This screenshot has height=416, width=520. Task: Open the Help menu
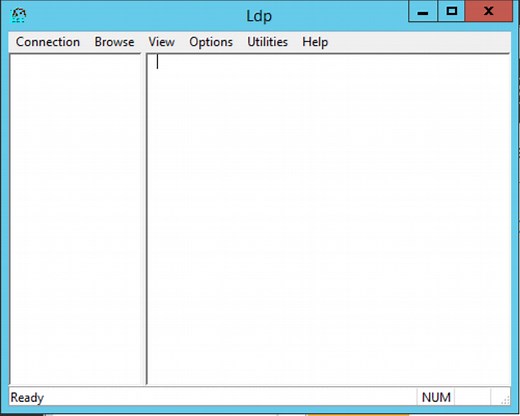tap(315, 42)
